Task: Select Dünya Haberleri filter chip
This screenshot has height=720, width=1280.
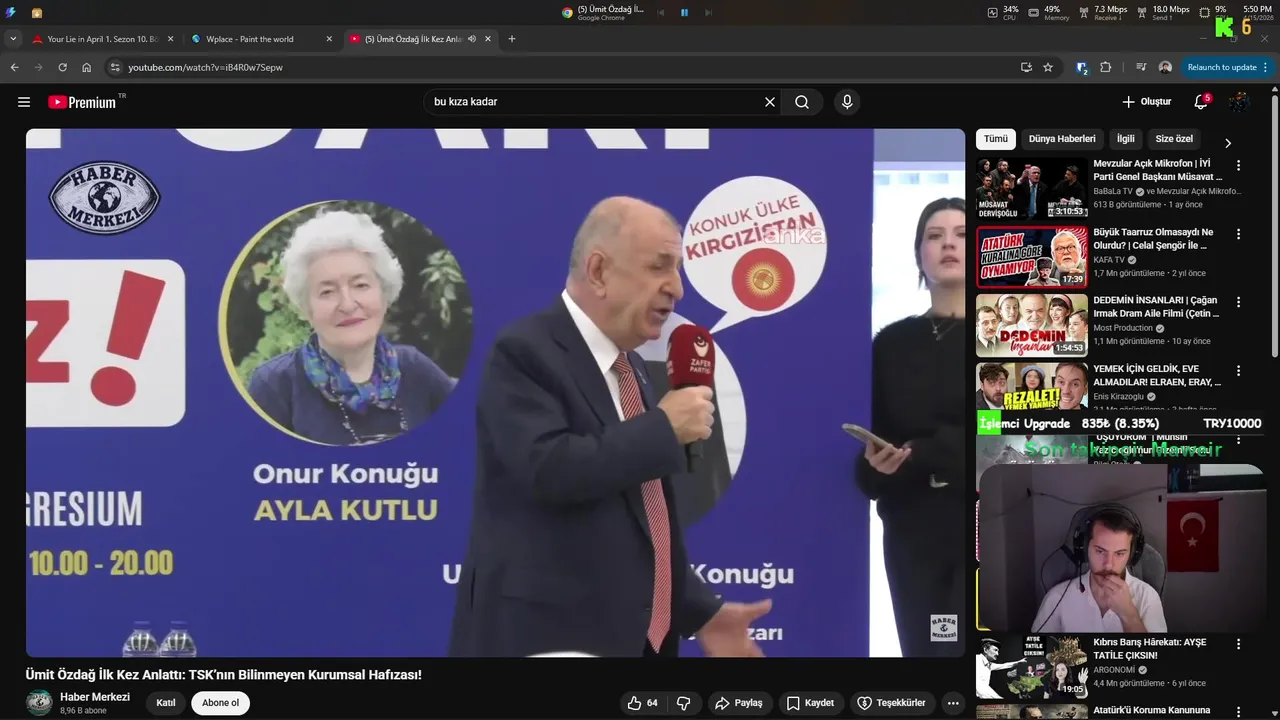Action: tap(1062, 139)
